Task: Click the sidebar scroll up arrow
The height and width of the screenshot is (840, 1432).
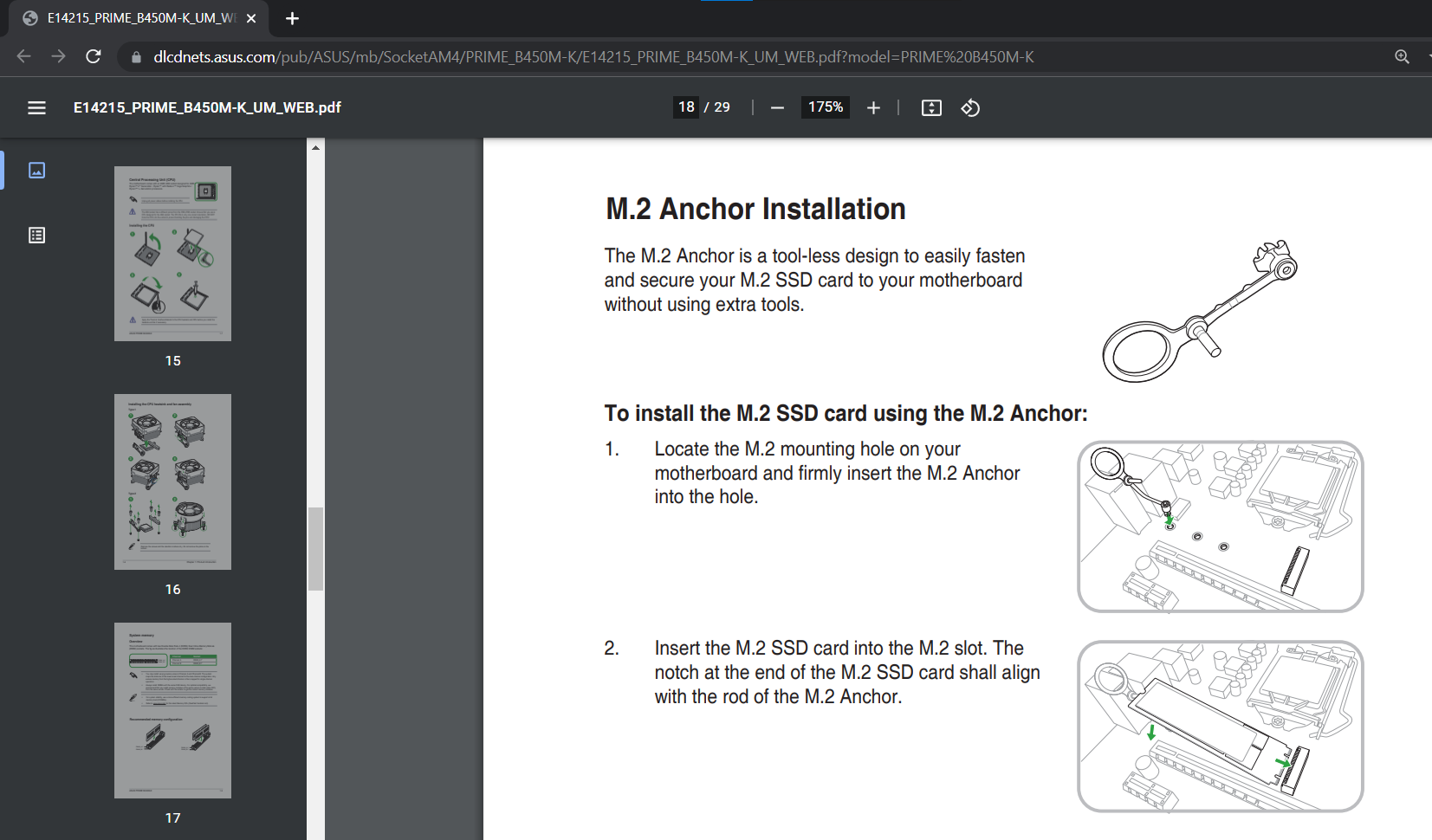Action: (316, 148)
